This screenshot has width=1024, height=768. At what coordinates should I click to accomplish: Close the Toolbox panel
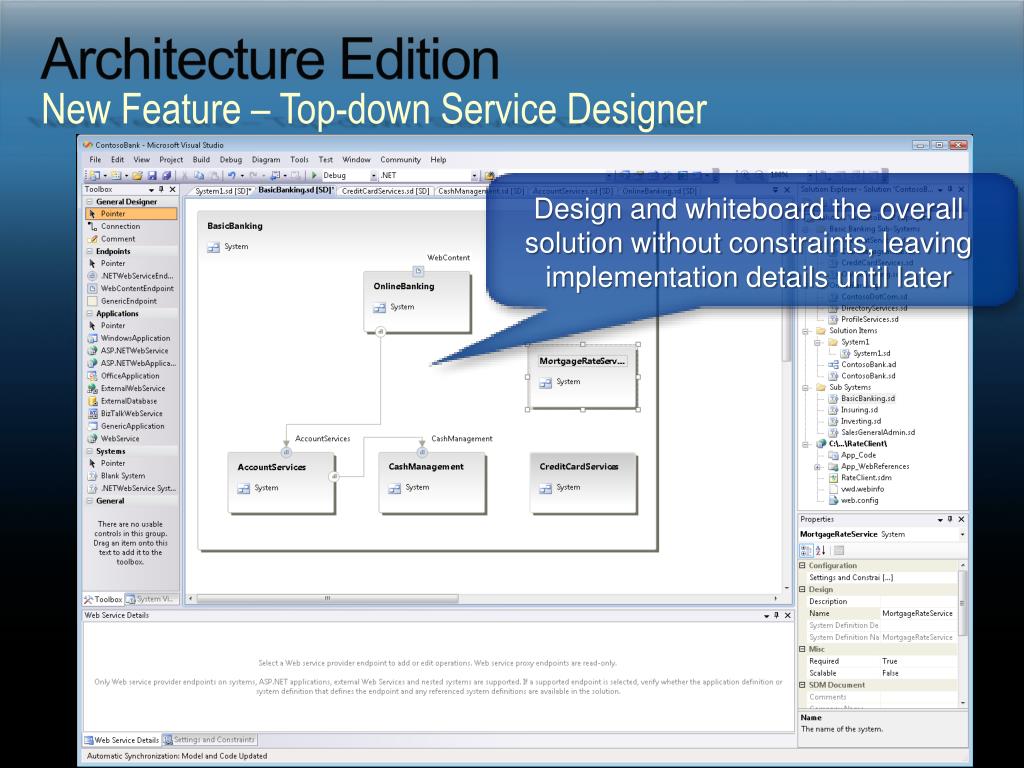tap(172, 189)
